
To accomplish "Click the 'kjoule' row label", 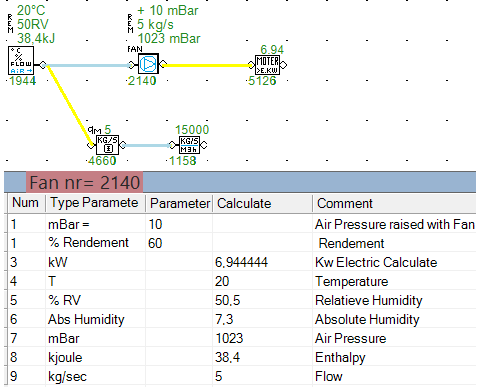I will 65,357.
